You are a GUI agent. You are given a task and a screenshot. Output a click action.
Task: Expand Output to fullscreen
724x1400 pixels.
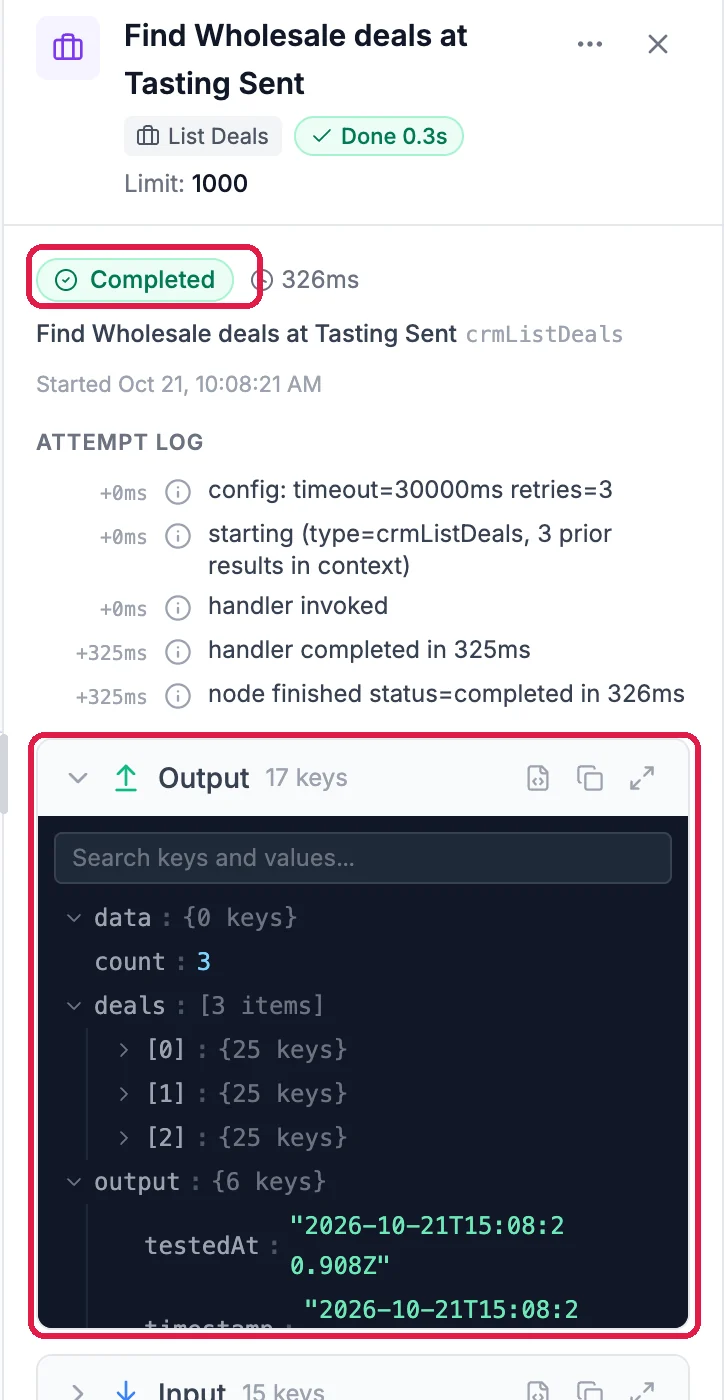[642, 779]
